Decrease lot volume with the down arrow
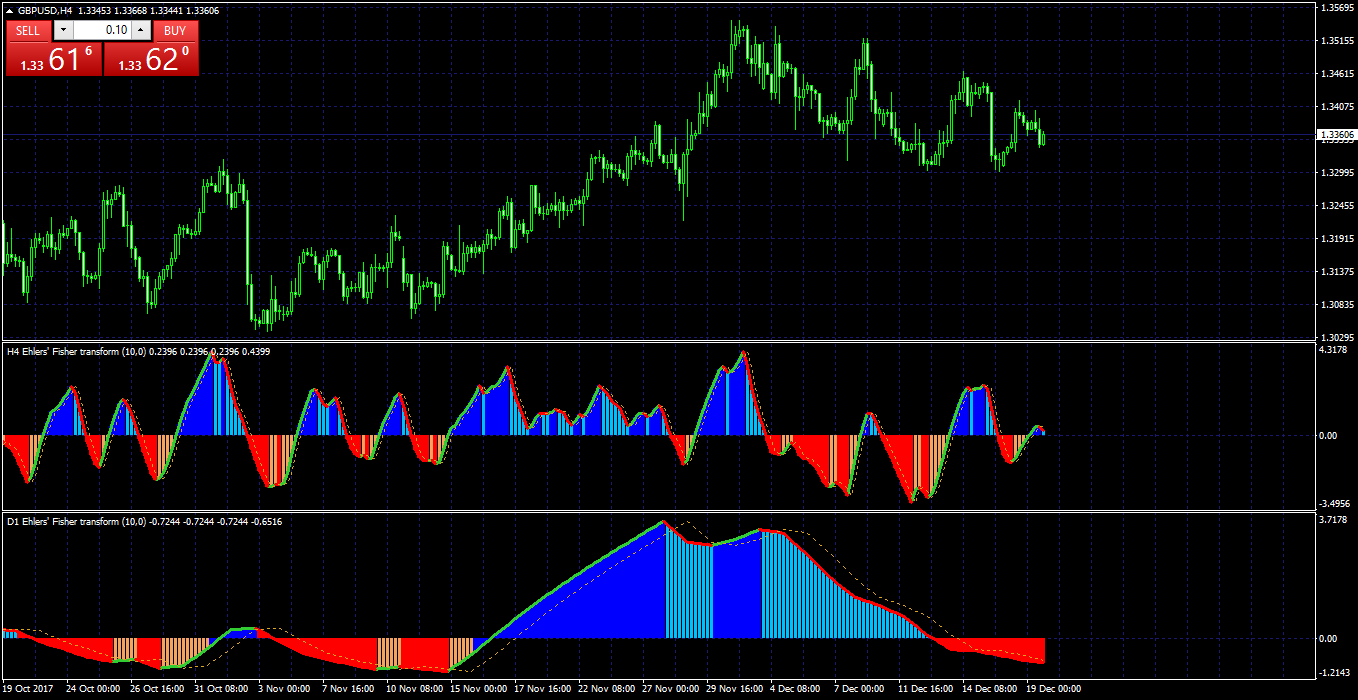Viewport: 1358px width, 700px height. click(x=63, y=31)
